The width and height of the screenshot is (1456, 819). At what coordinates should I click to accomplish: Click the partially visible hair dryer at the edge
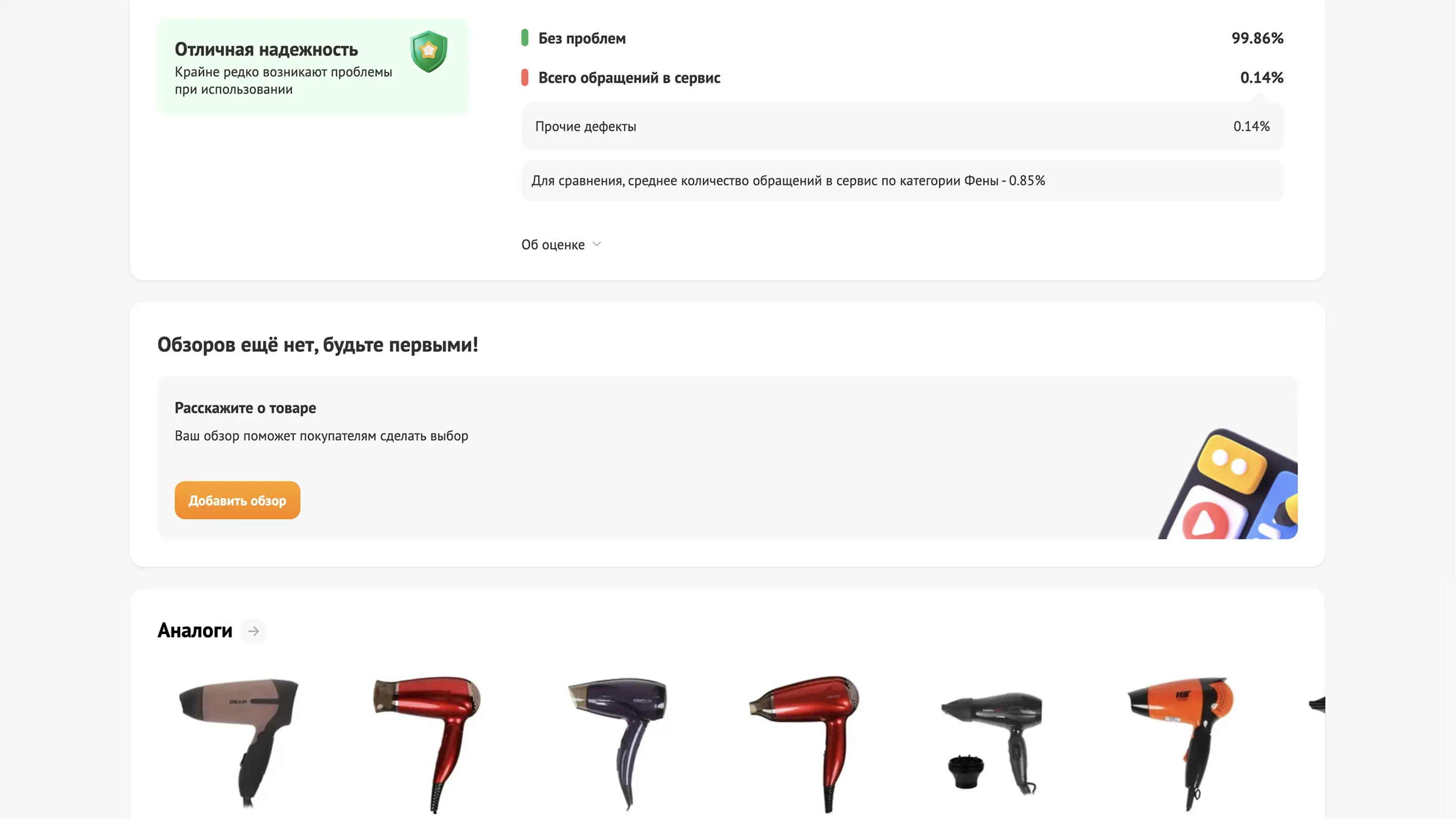(1317, 705)
